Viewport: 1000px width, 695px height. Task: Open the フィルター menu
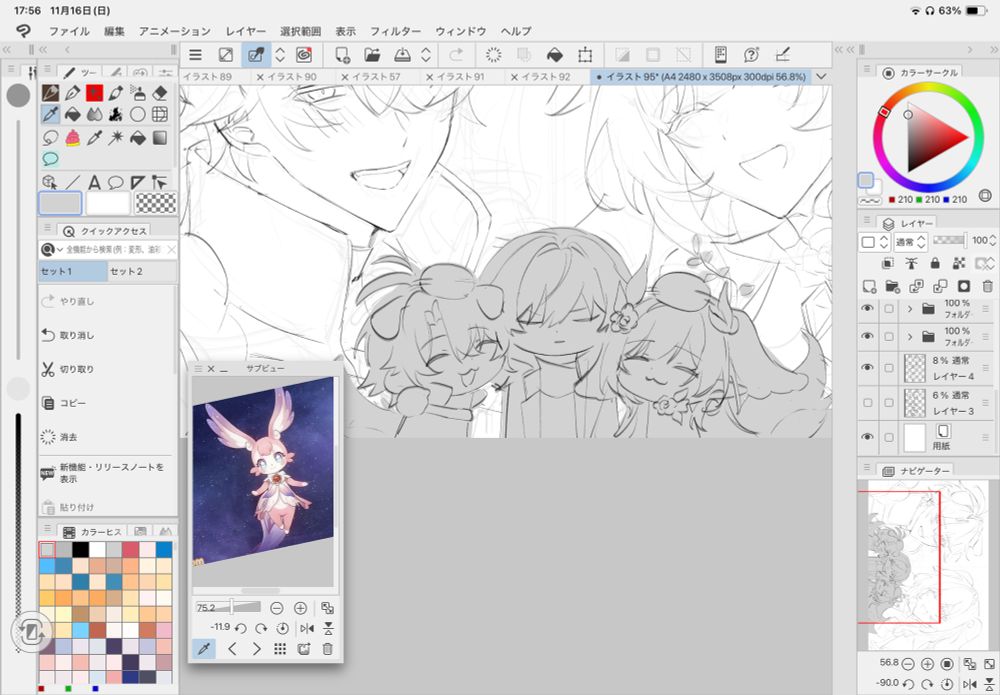click(x=395, y=31)
